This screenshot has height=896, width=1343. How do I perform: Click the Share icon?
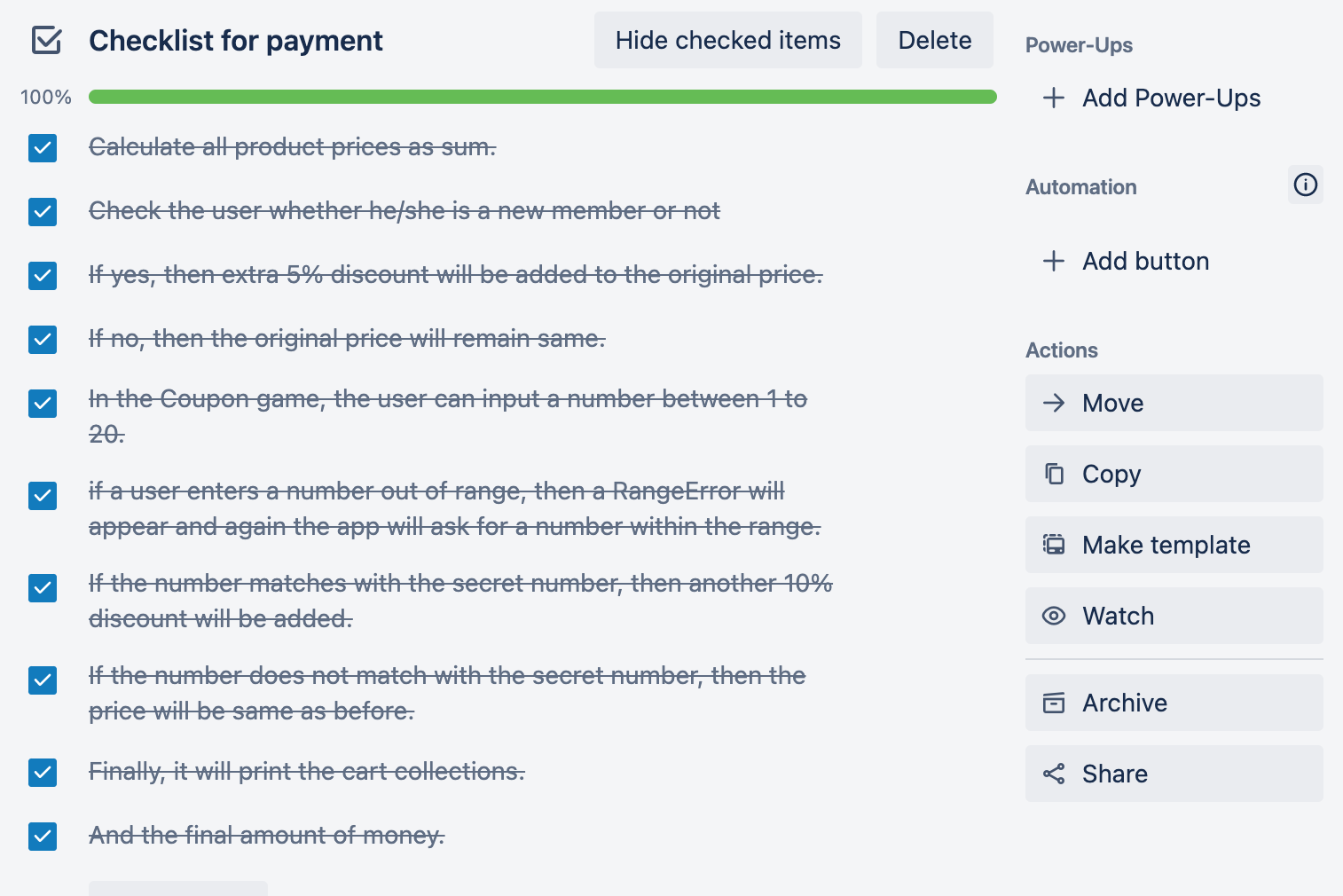click(x=1054, y=774)
